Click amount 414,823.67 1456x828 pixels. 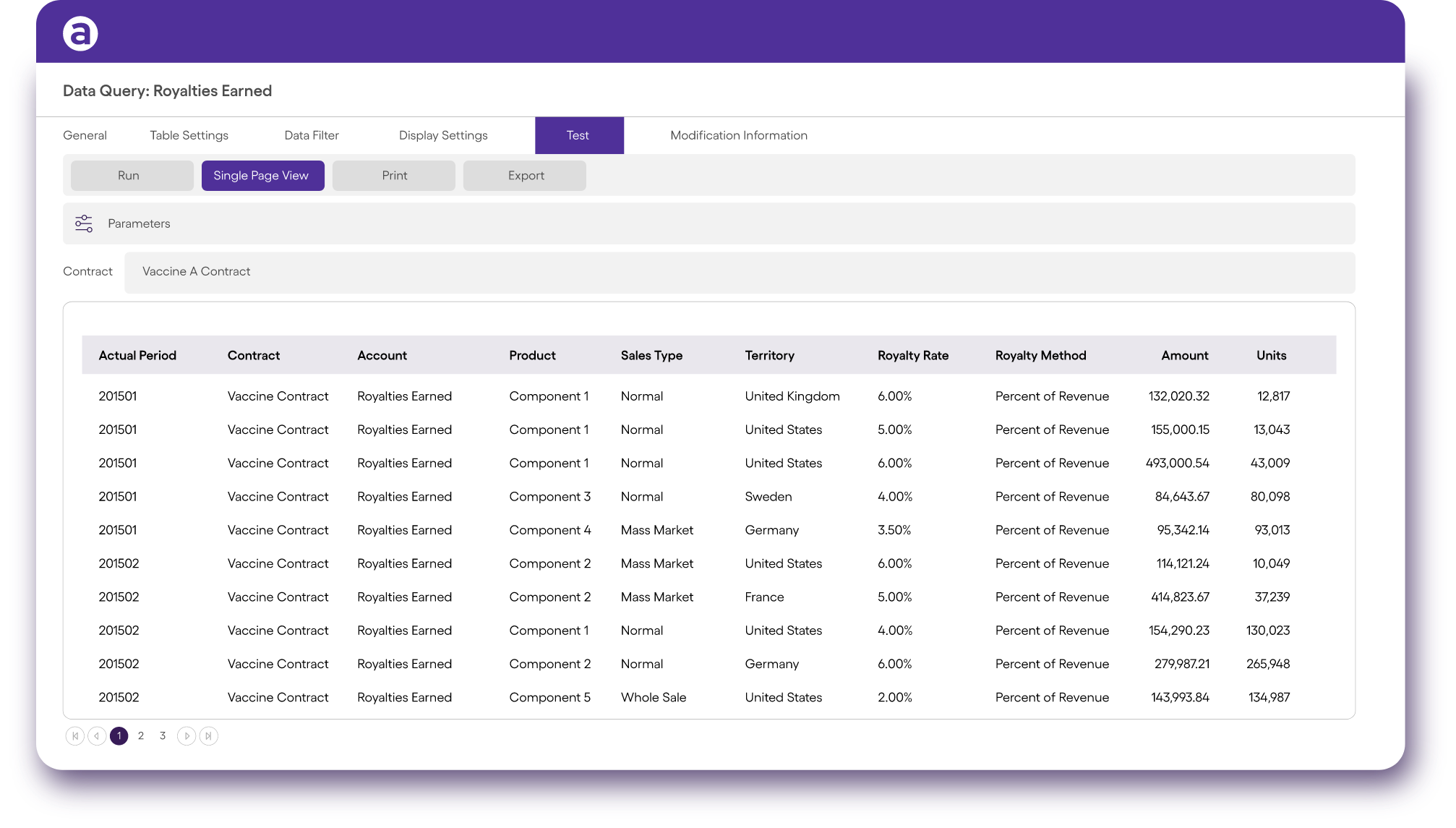click(1180, 597)
